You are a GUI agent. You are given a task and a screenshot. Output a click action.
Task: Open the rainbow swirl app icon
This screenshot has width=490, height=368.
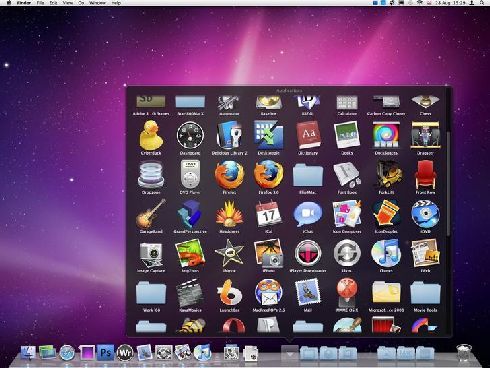(x=386, y=135)
